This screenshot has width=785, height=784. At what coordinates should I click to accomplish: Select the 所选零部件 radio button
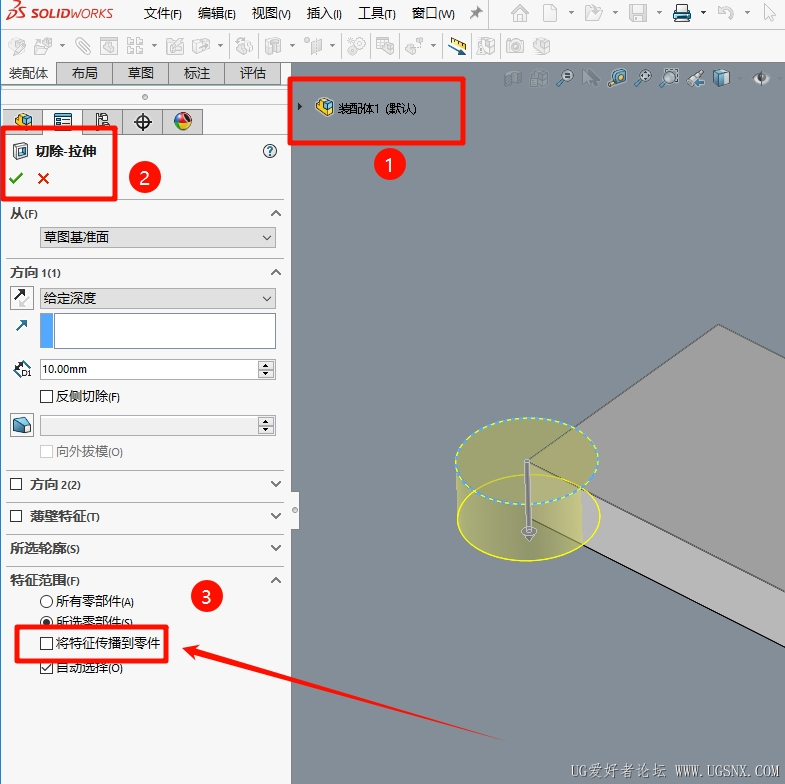click(46, 622)
